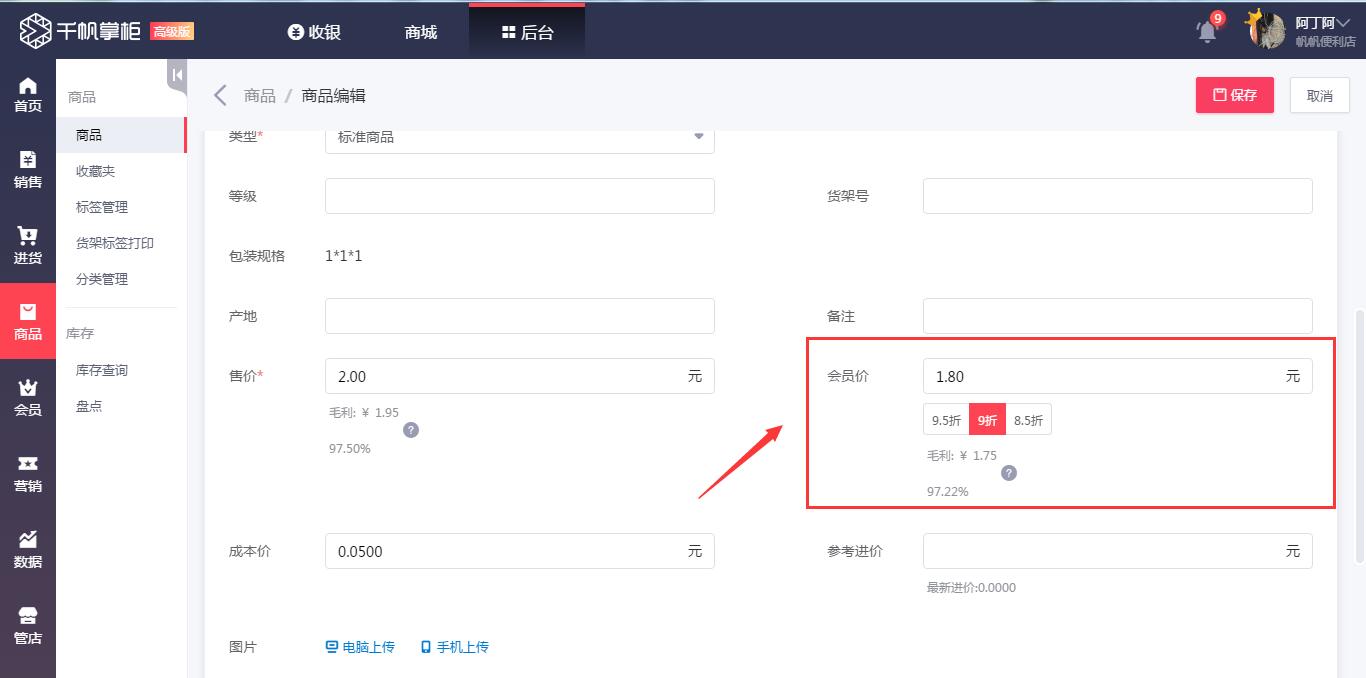Click the 保存 save button
The width and height of the screenshot is (1366, 678).
[1234, 95]
